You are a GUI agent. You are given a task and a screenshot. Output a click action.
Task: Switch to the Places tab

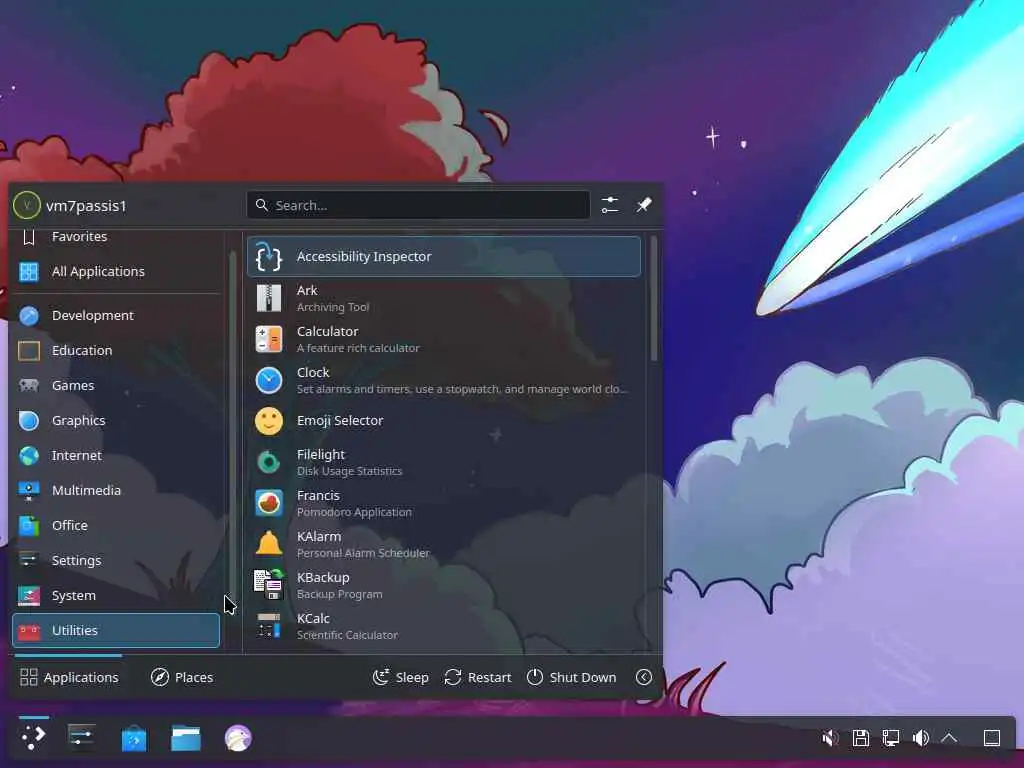pyautogui.click(x=182, y=677)
